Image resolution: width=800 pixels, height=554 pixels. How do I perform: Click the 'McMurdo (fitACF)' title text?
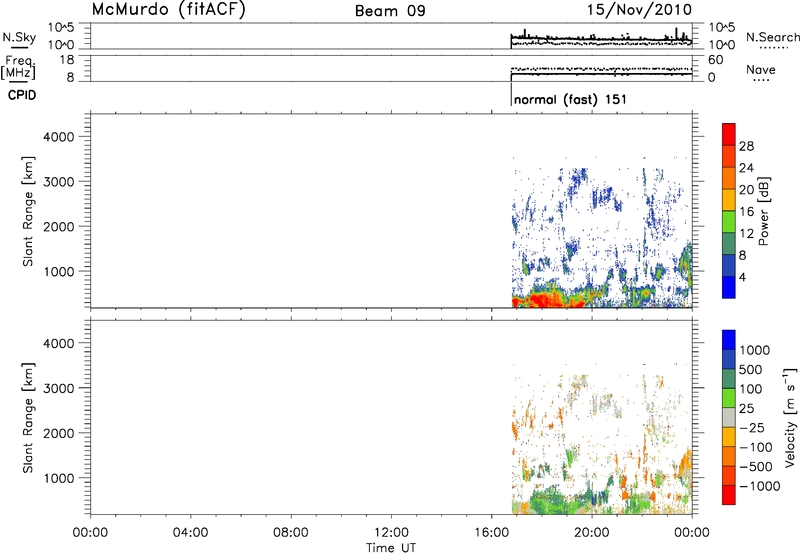point(168,10)
